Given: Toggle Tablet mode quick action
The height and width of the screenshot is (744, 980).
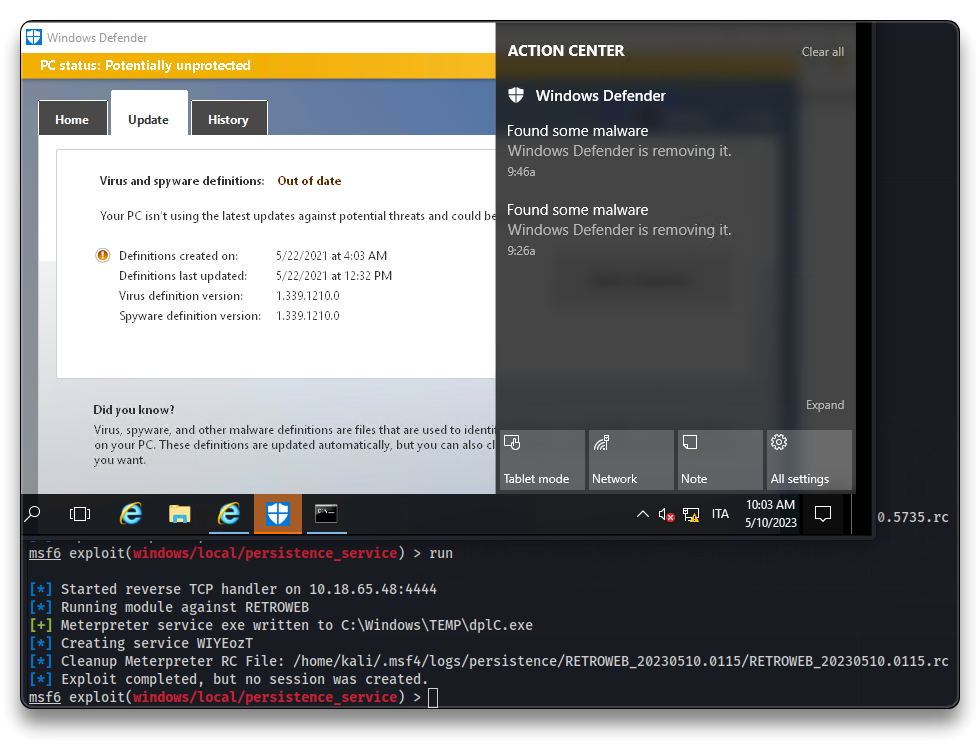Looking at the screenshot, I should tap(542, 460).
